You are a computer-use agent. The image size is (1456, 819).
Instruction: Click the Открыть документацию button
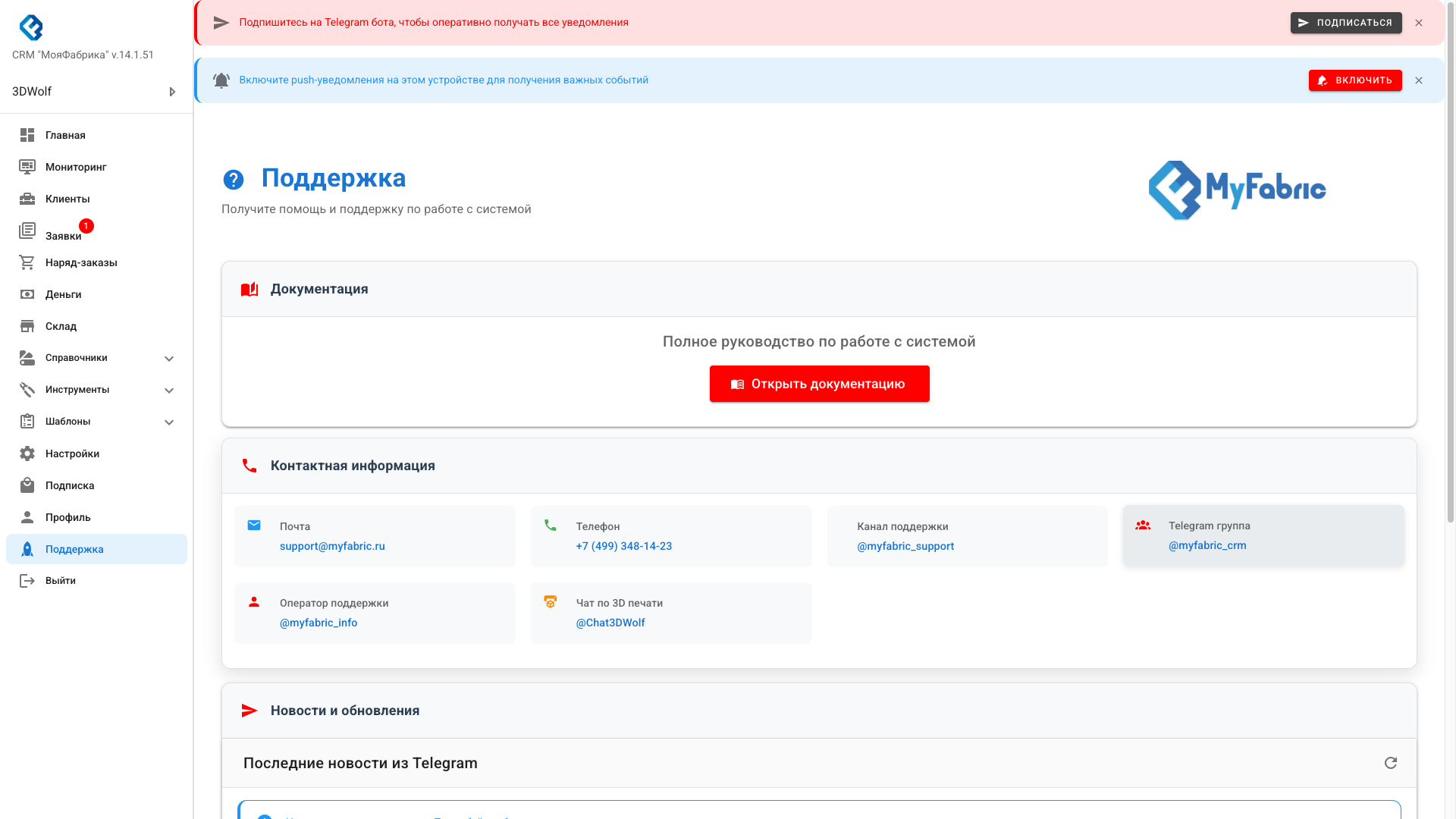819,384
